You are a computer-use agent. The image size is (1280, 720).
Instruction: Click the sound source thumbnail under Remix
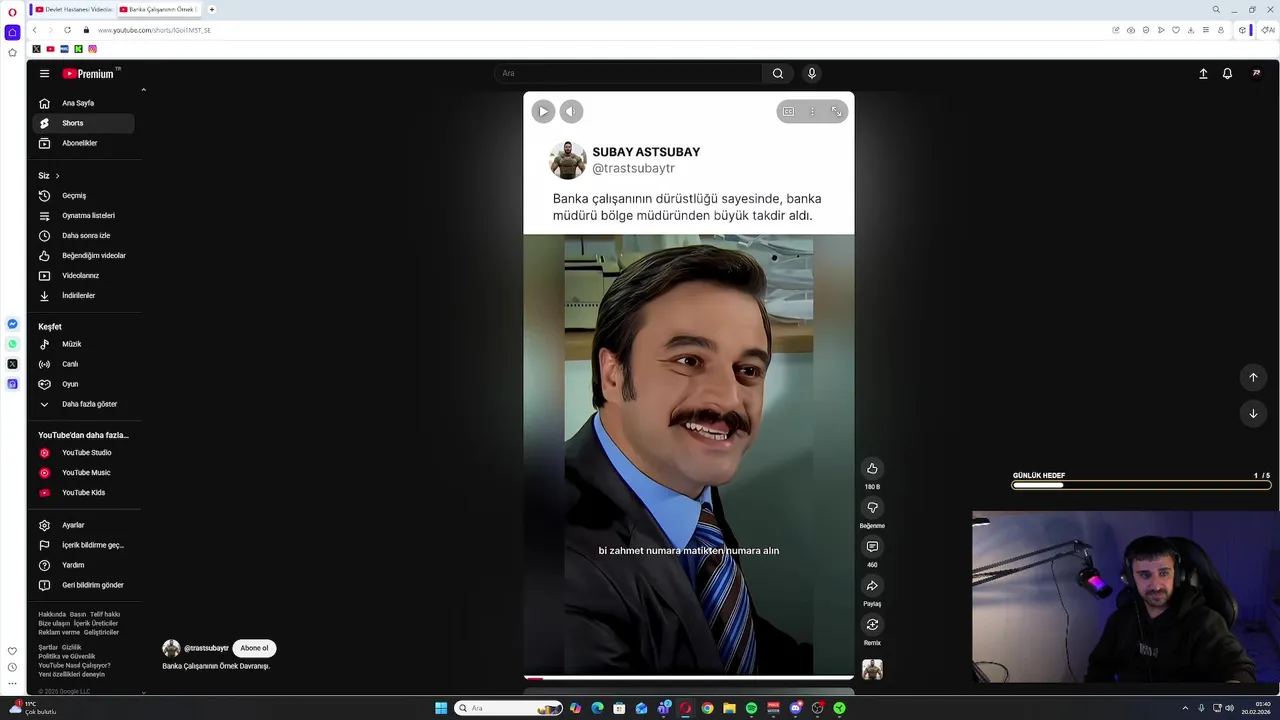pos(872,669)
